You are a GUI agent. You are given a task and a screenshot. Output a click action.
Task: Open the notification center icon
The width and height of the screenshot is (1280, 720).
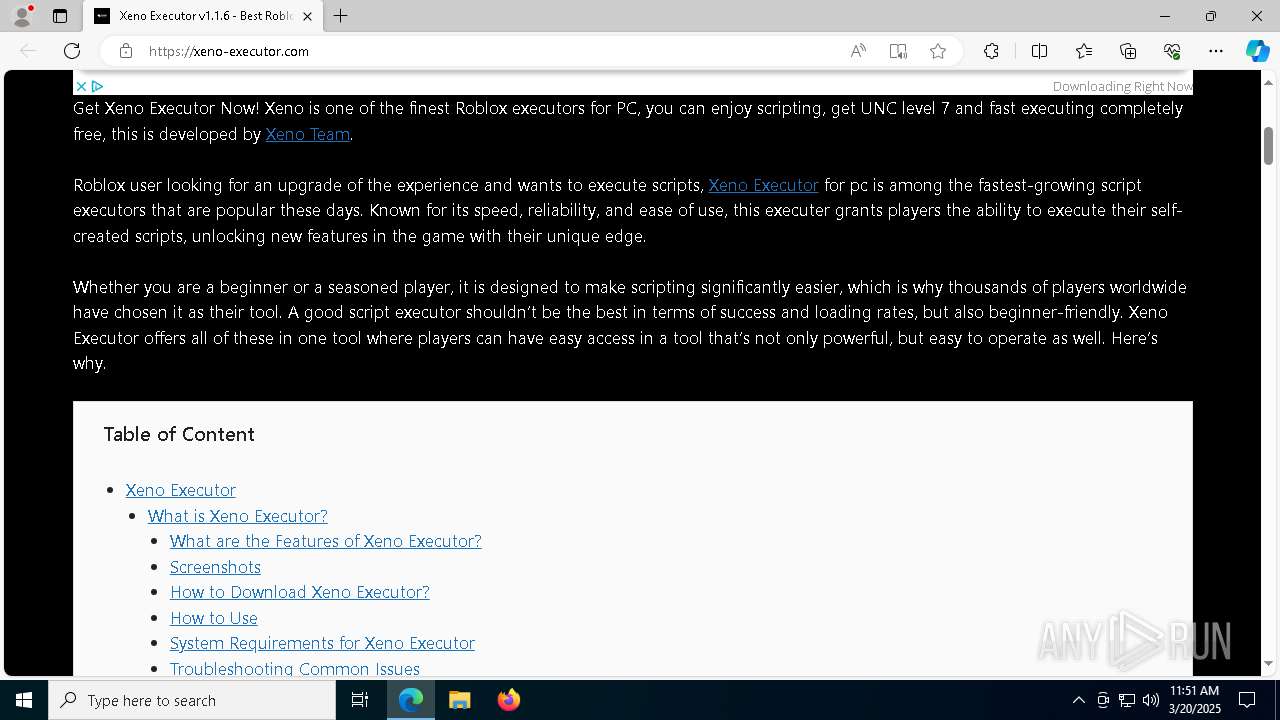click(1247, 700)
